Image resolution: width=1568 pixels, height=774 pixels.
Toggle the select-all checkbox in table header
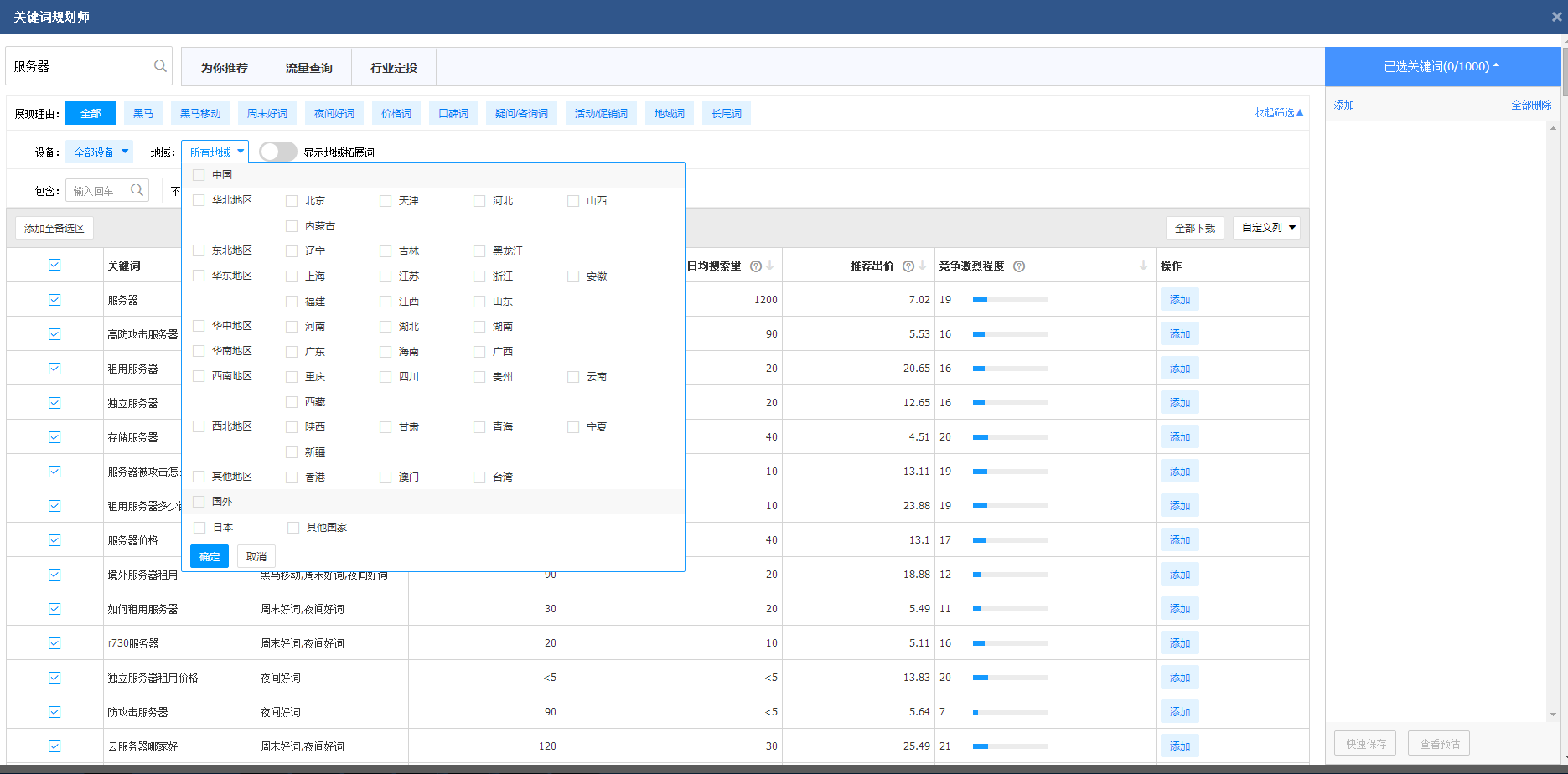coord(54,265)
